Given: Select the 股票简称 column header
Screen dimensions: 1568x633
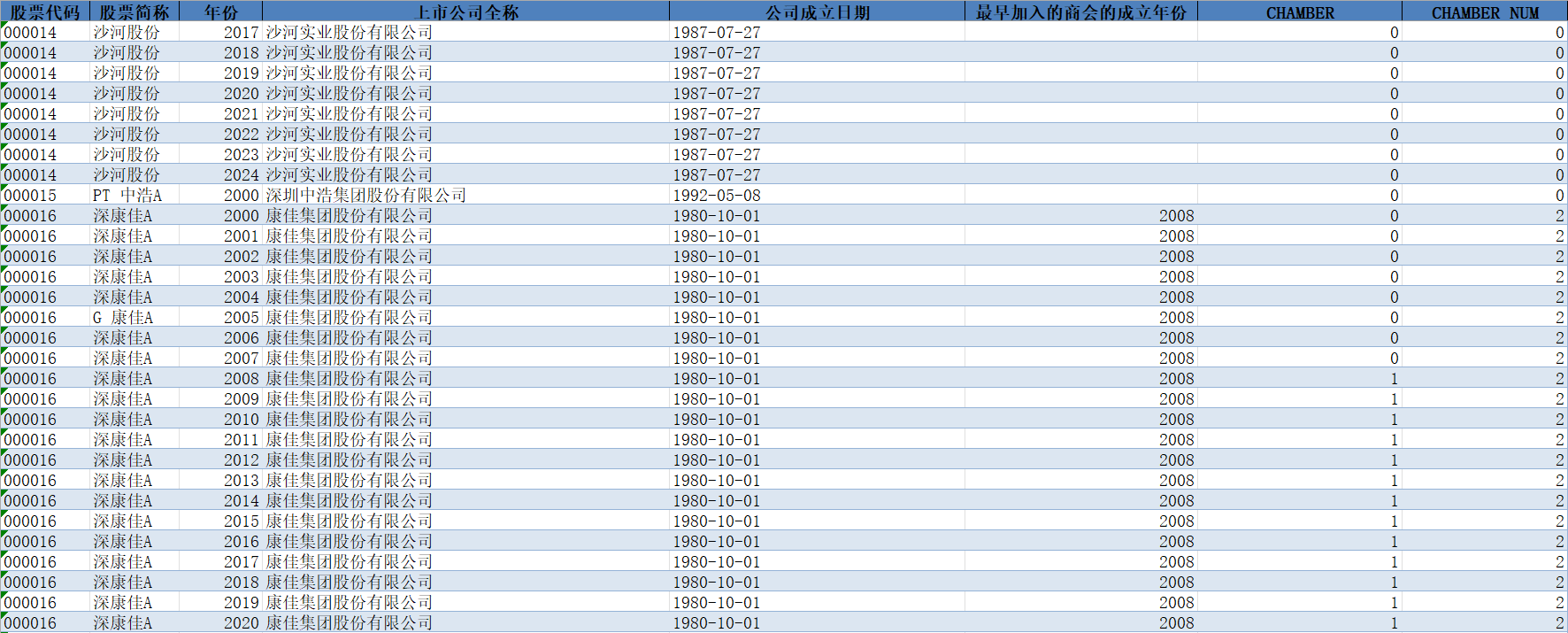Looking at the screenshot, I should click(135, 12).
